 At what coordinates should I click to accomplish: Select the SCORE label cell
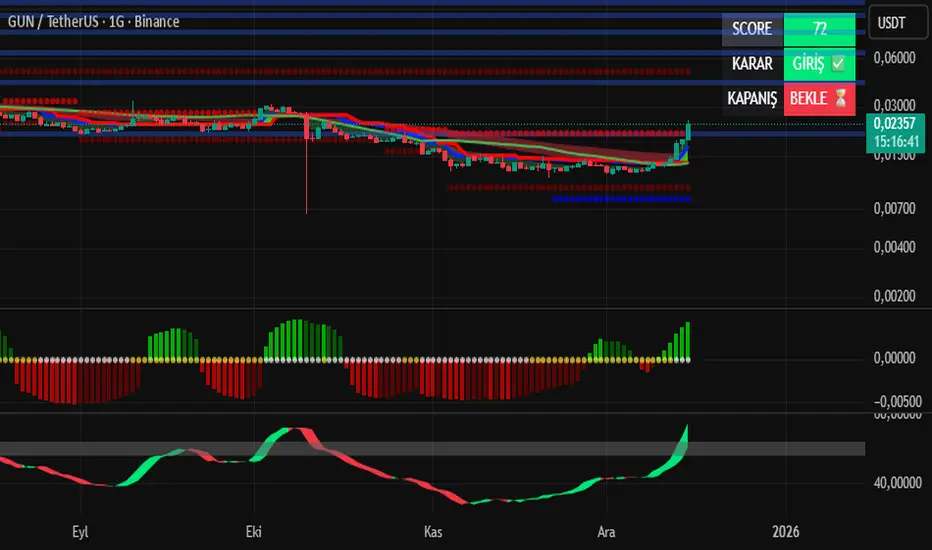(752, 28)
